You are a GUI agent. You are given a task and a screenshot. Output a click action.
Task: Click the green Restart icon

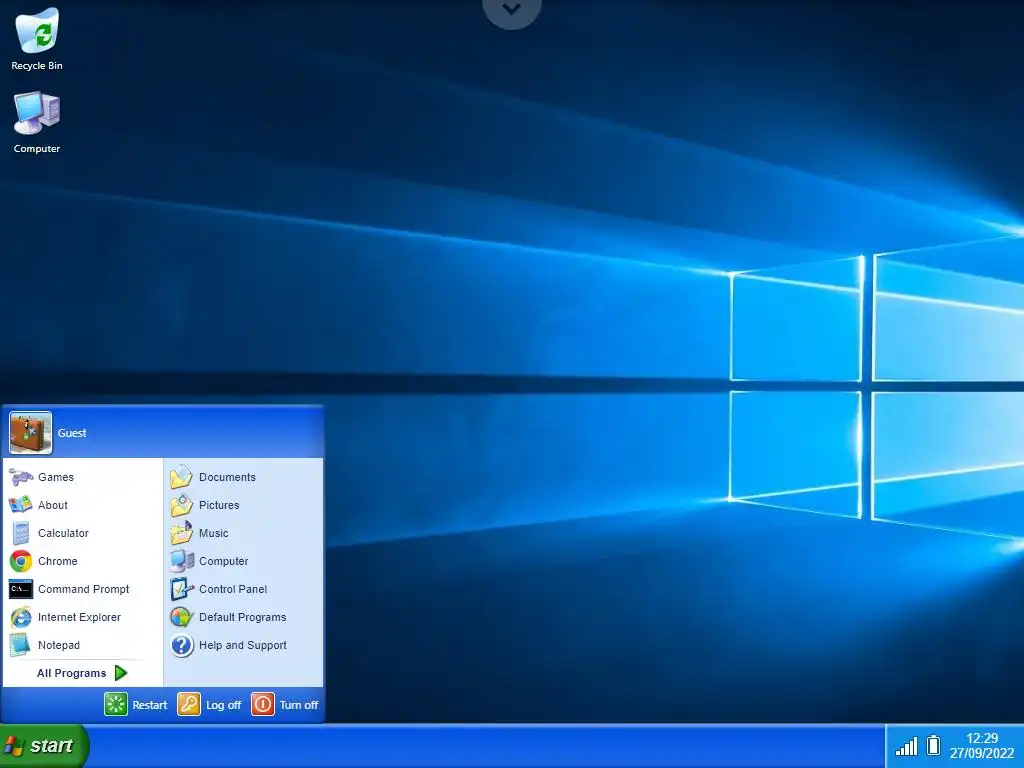pos(116,704)
